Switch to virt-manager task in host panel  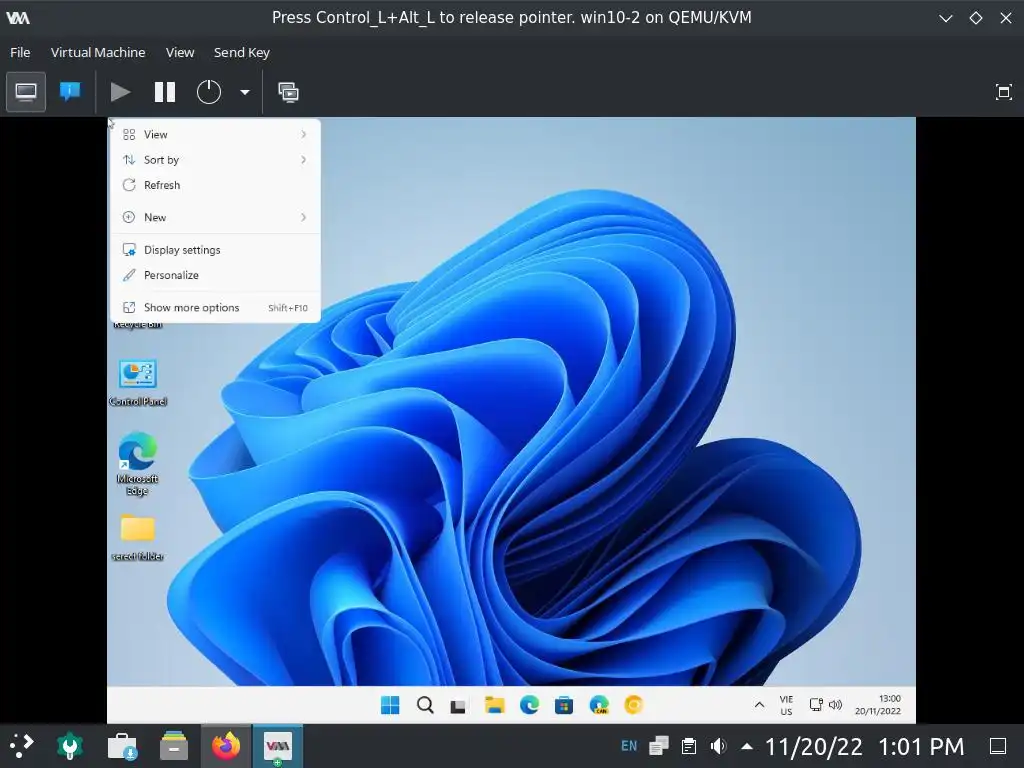[x=278, y=746]
